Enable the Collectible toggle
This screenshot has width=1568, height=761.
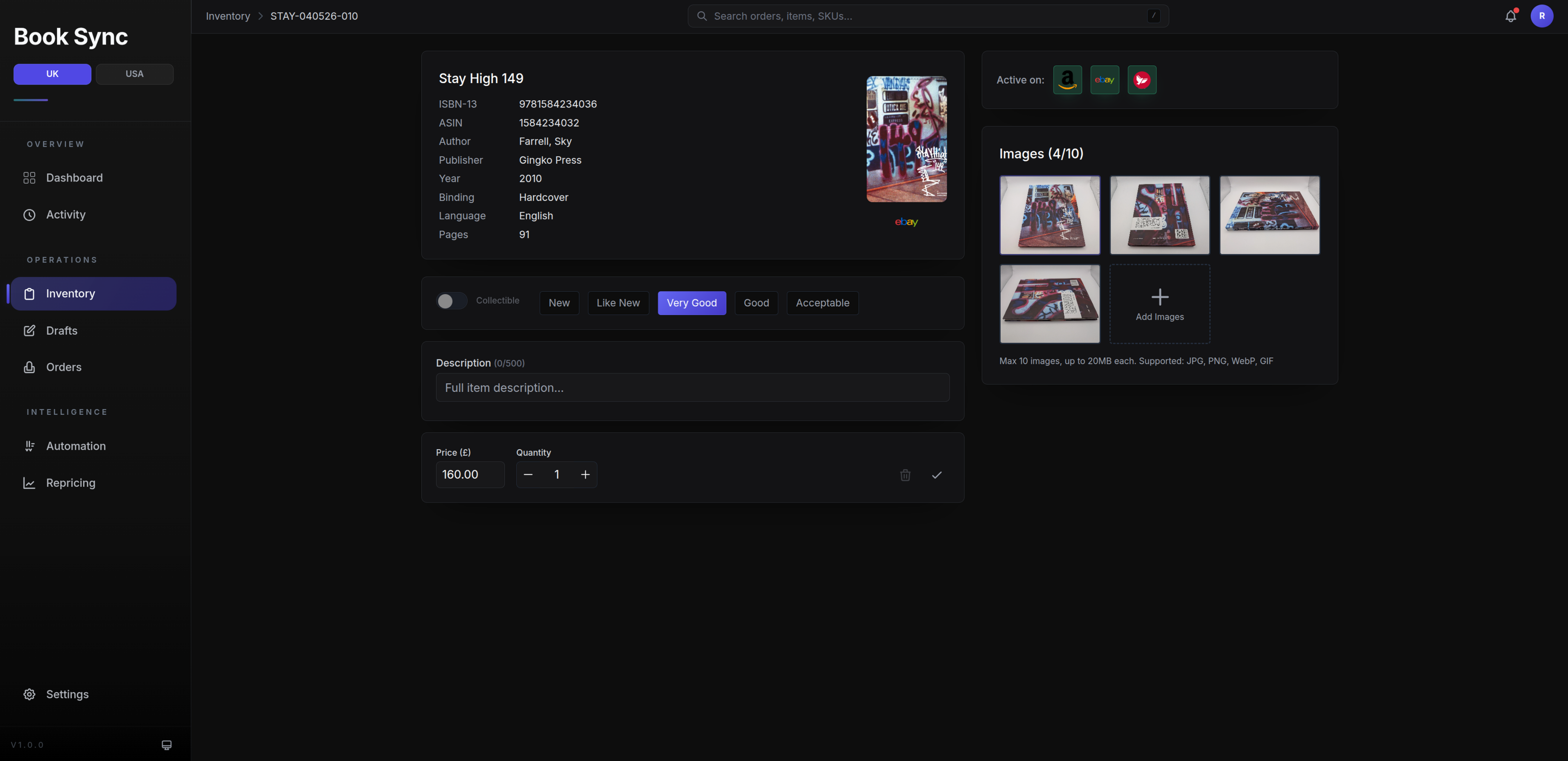pos(451,300)
